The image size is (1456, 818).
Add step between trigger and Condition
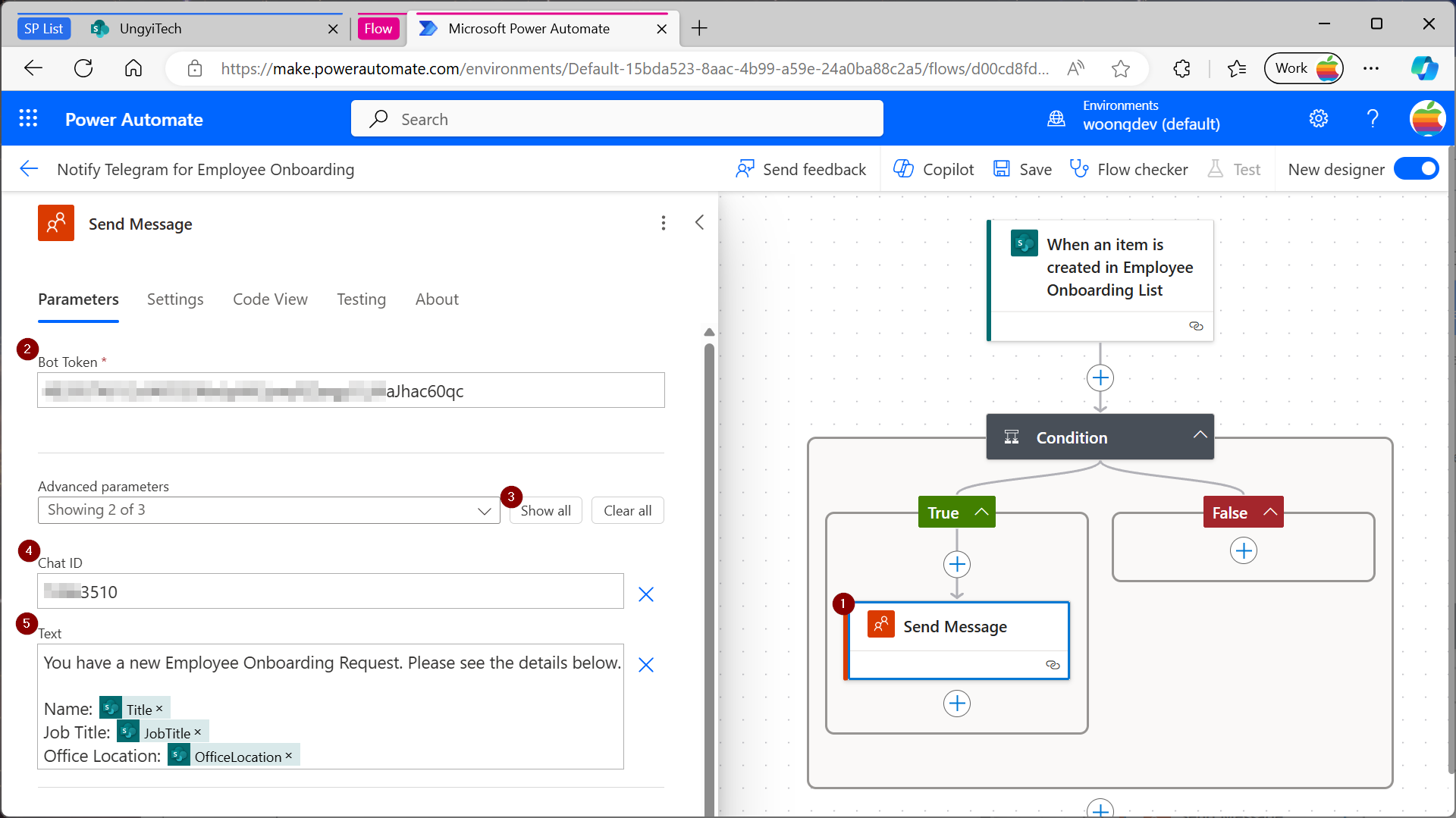point(1100,378)
